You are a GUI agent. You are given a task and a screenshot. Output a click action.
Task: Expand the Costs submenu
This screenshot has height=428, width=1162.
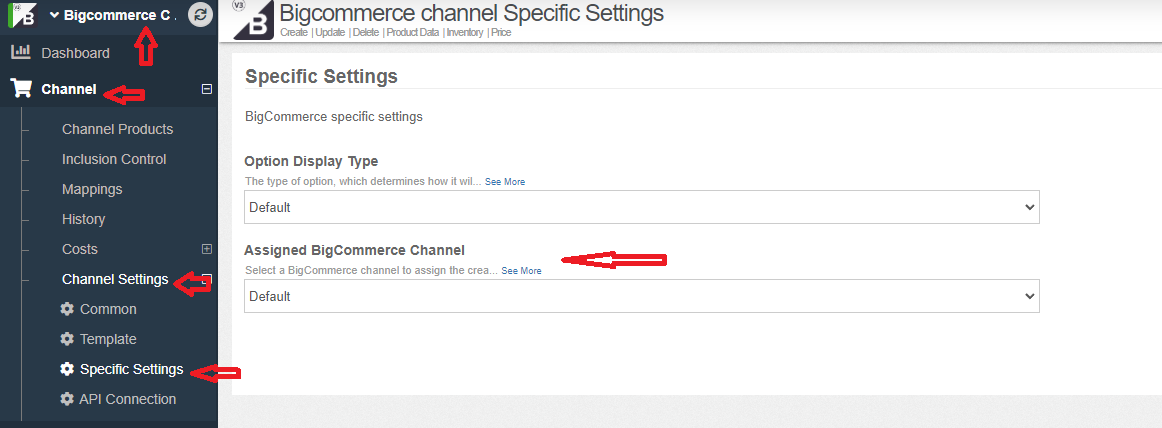pyautogui.click(x=207, y=249)
